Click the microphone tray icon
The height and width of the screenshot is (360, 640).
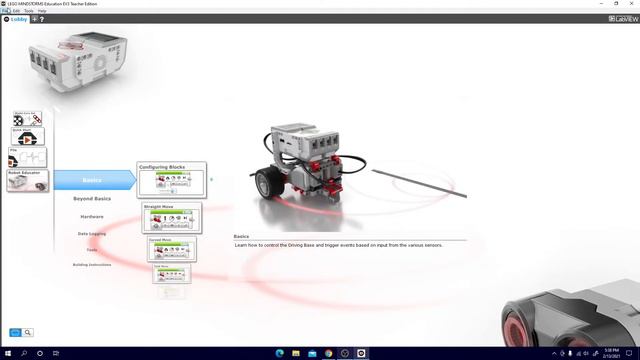click(x=570, y=354)
